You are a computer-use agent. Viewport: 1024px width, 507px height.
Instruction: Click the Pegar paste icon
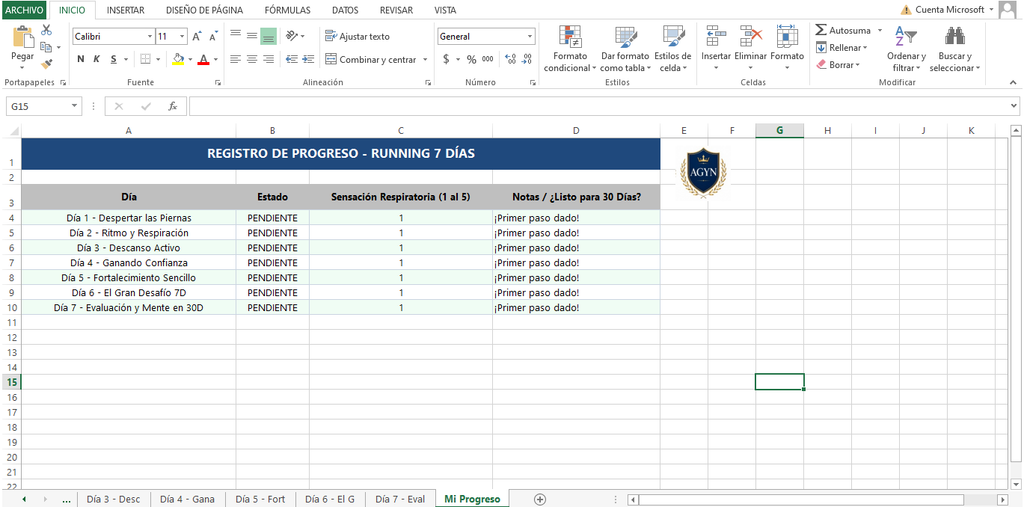24,37
